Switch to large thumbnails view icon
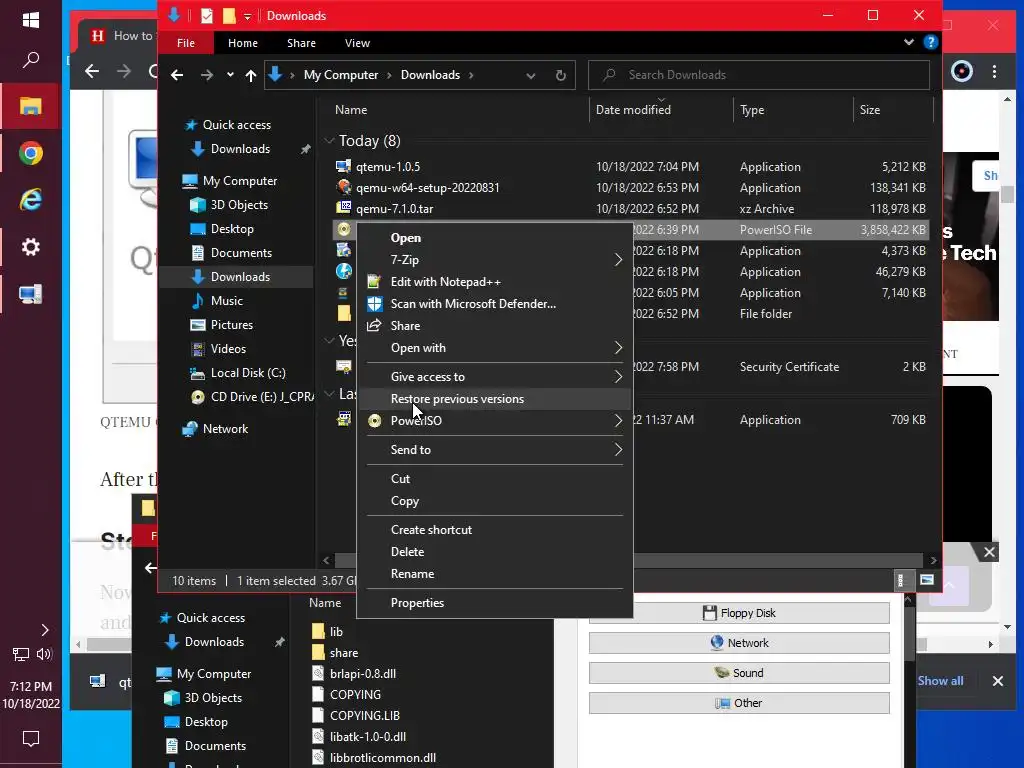The height and width of the screenshot is (768, 1024). 927,580
